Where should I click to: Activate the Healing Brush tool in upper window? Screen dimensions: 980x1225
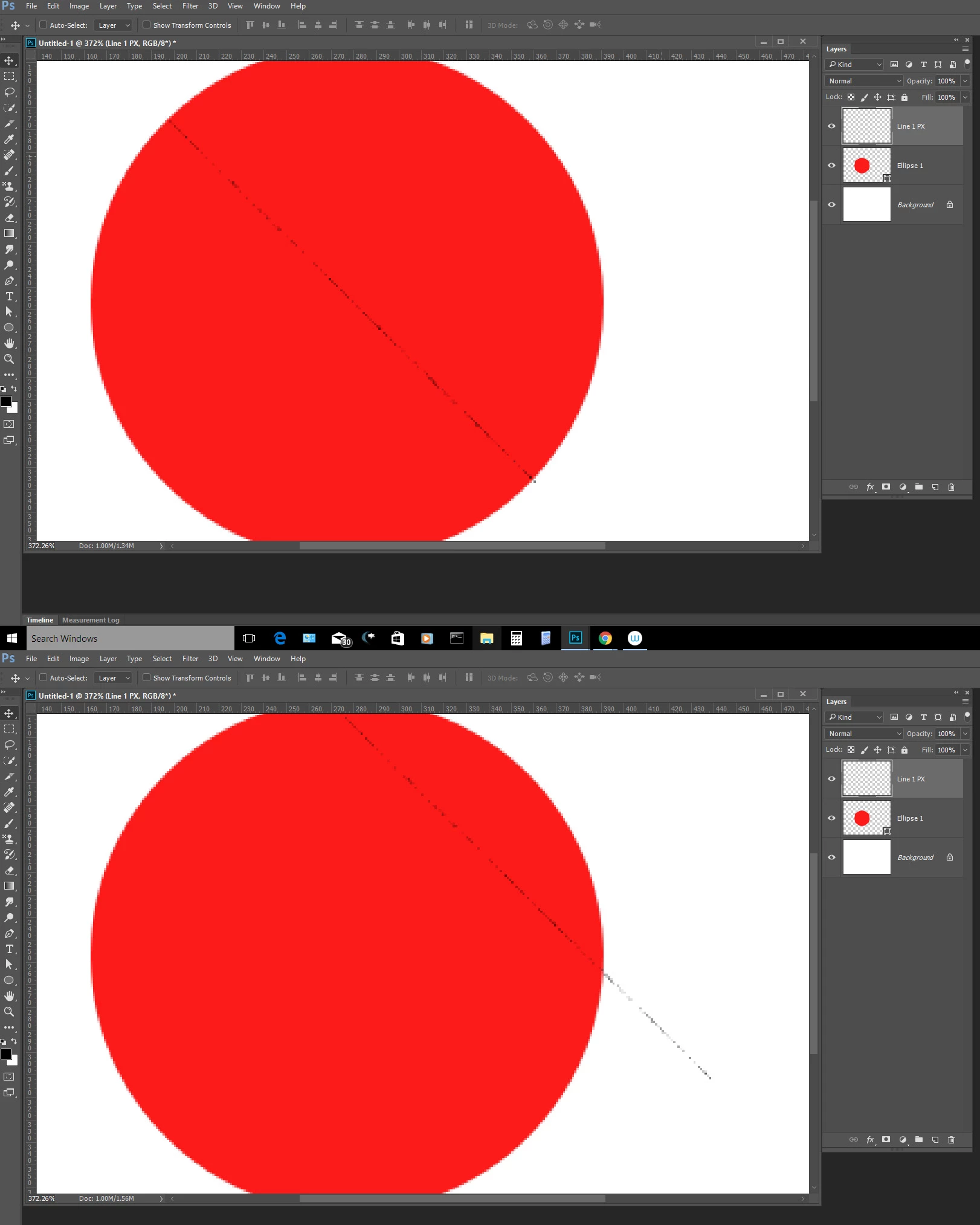(9, 155)
